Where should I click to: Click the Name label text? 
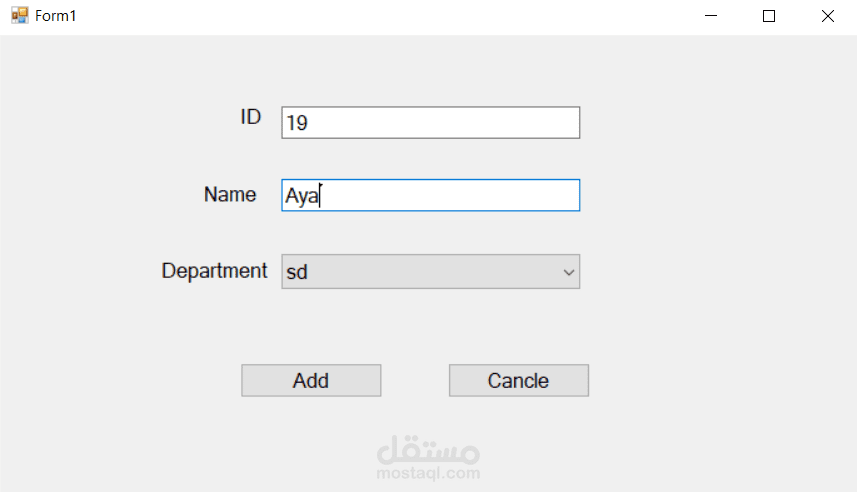click(x=230, y=195)
